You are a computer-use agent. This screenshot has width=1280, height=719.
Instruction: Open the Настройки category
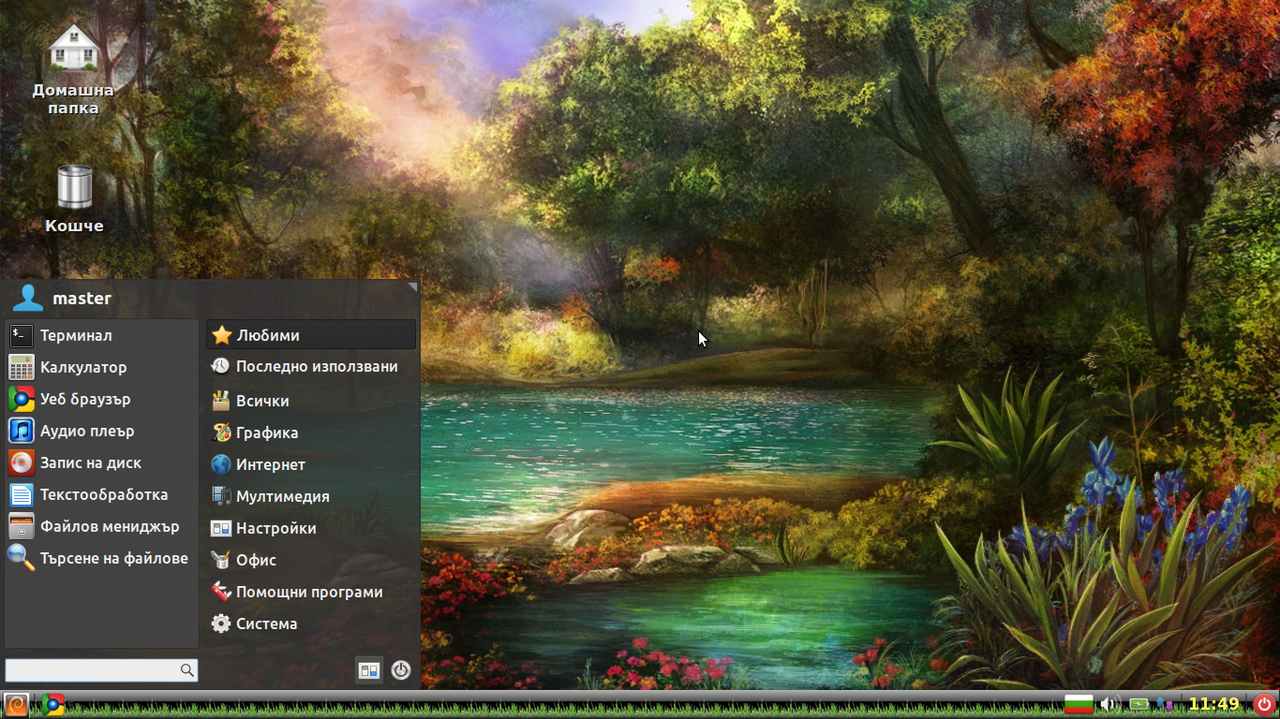click(x=311, y=528)
